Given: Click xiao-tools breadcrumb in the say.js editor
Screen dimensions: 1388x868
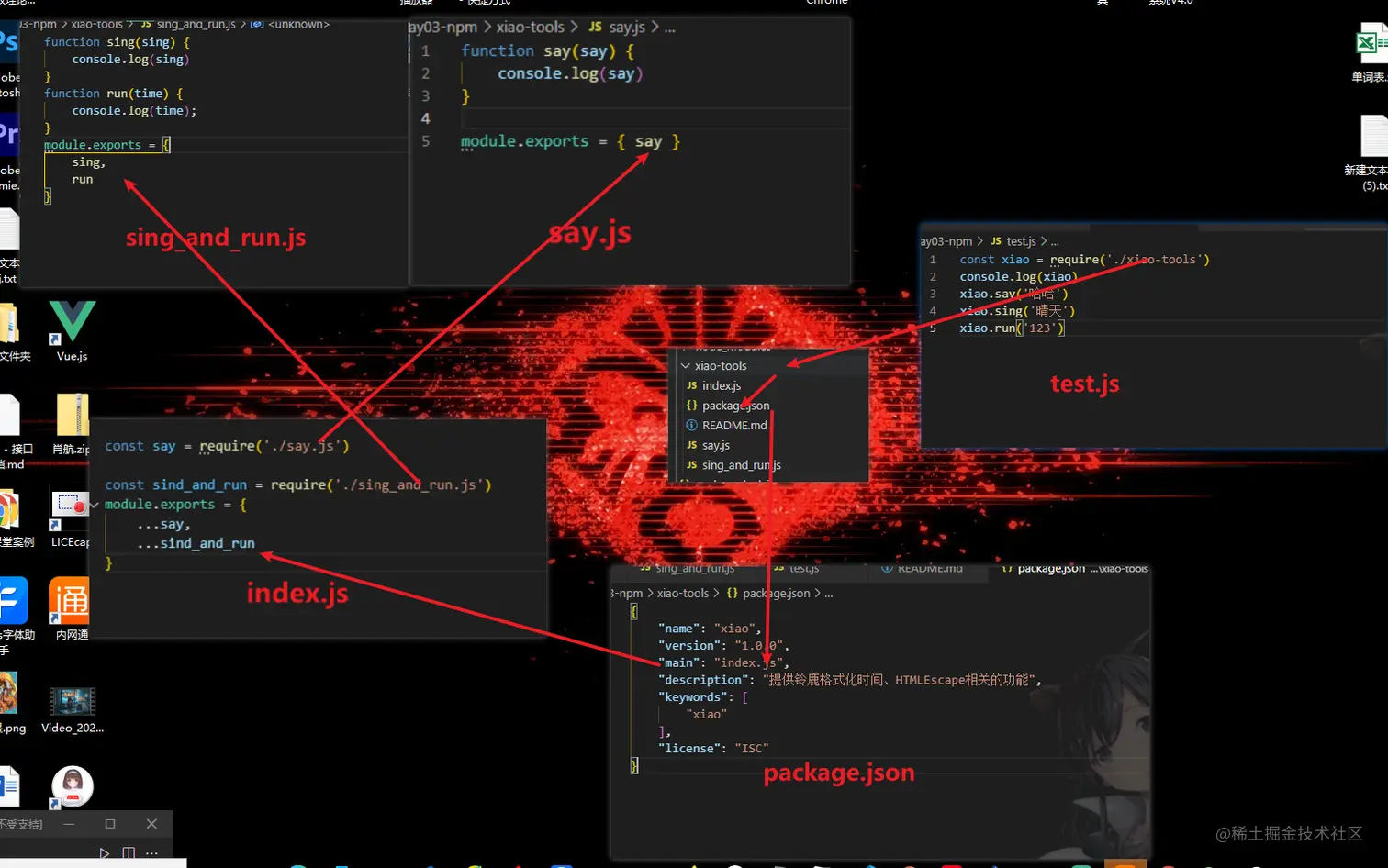Looking at the screenshot, I should (x=531, y=28).
